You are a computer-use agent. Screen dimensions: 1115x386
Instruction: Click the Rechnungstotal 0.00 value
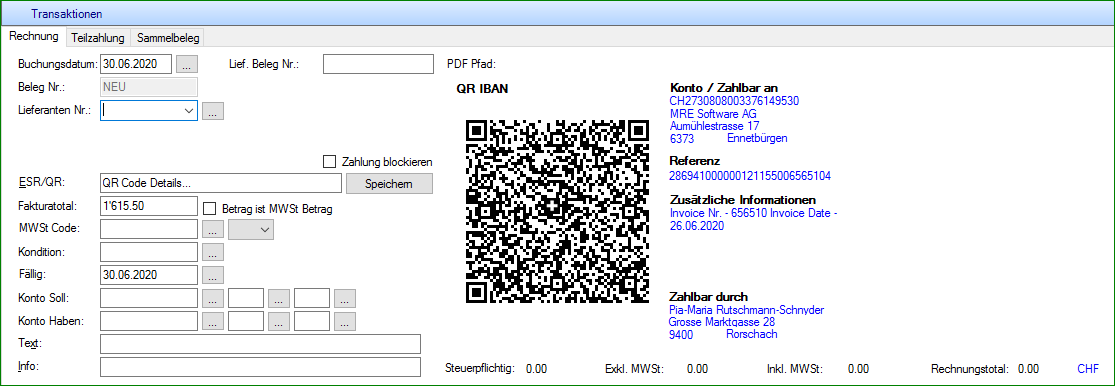click(x=1028, y=369)
